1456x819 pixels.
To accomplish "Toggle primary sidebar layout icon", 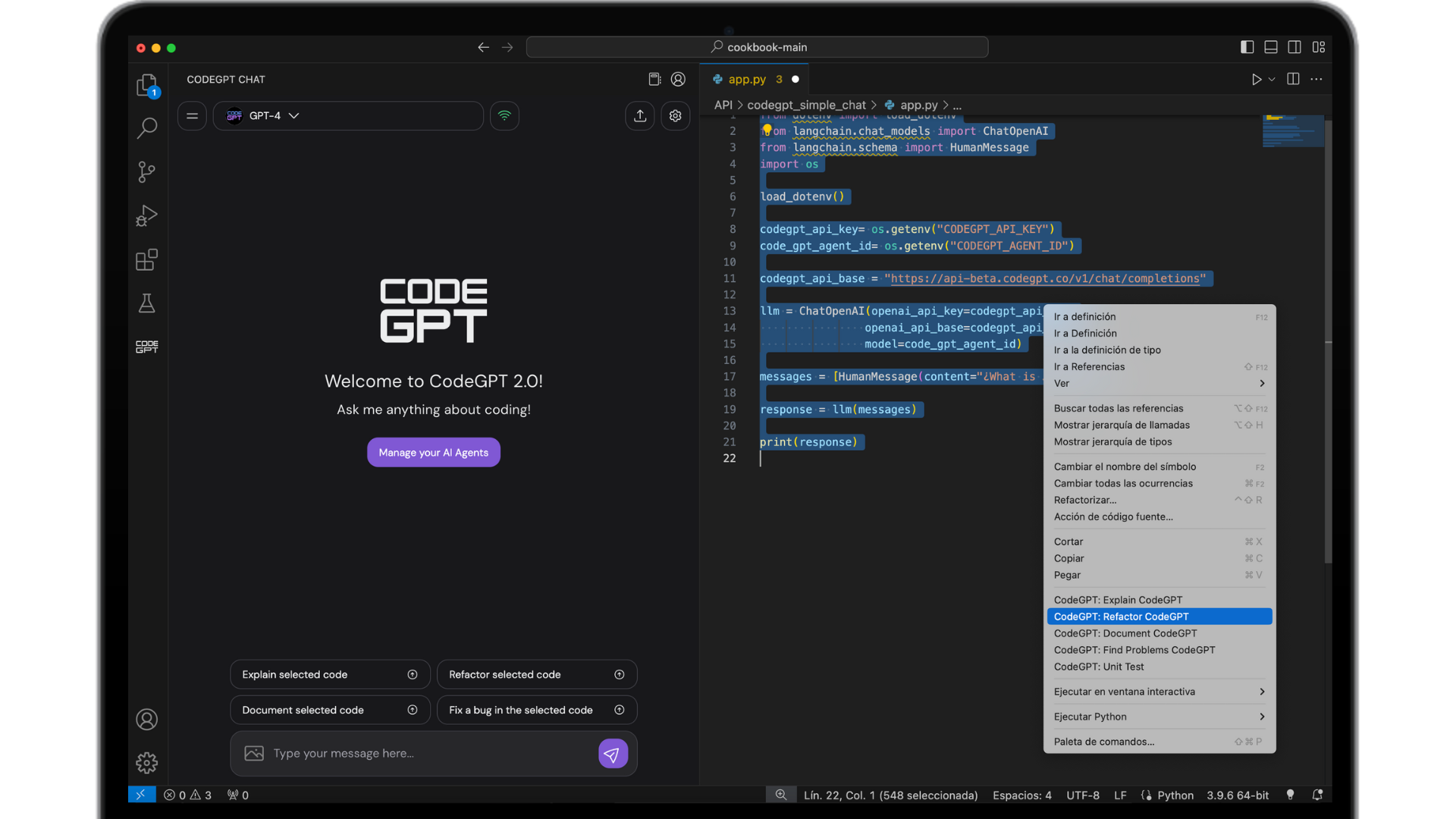I will (x=1247, y=47).
